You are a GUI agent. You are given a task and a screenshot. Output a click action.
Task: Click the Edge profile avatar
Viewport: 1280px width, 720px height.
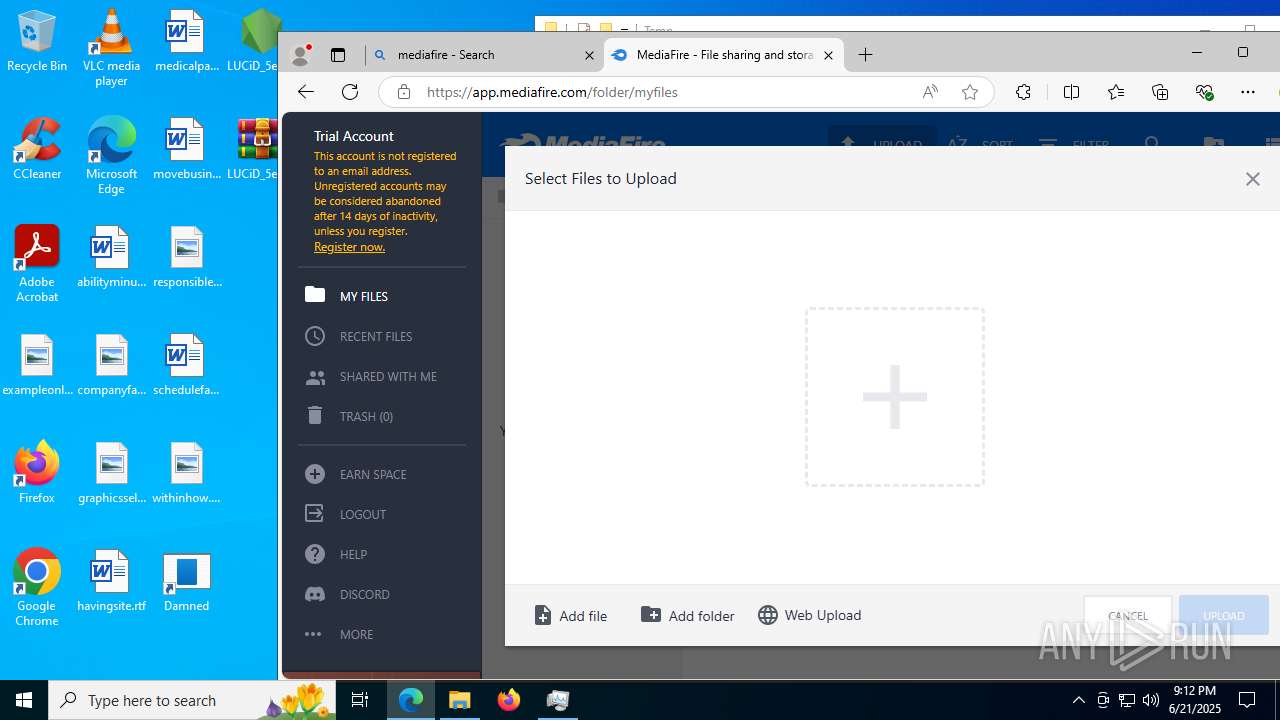click(x=300, y=55)
